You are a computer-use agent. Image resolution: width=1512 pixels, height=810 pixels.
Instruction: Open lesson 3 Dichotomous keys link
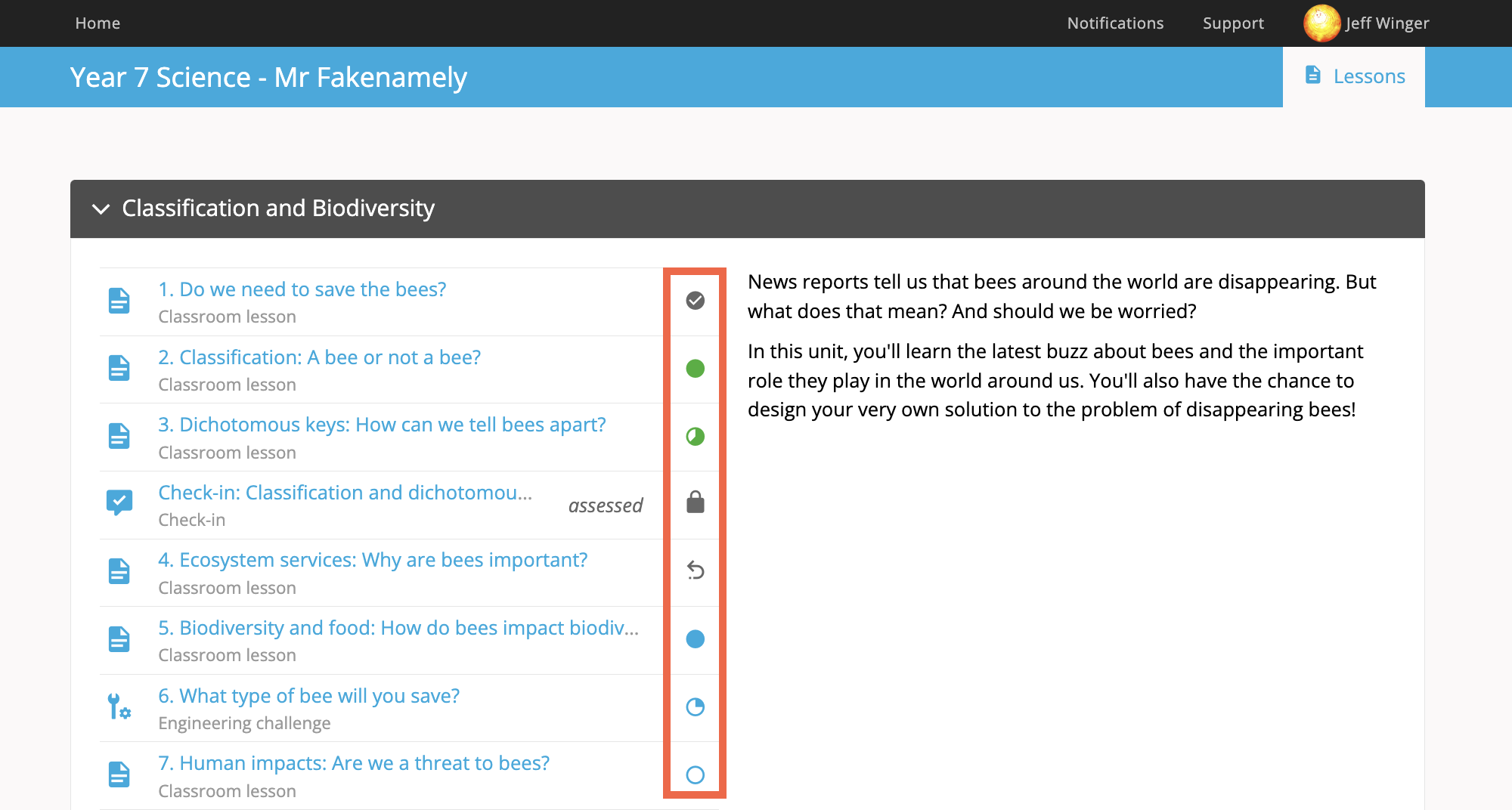coord(382,425)
